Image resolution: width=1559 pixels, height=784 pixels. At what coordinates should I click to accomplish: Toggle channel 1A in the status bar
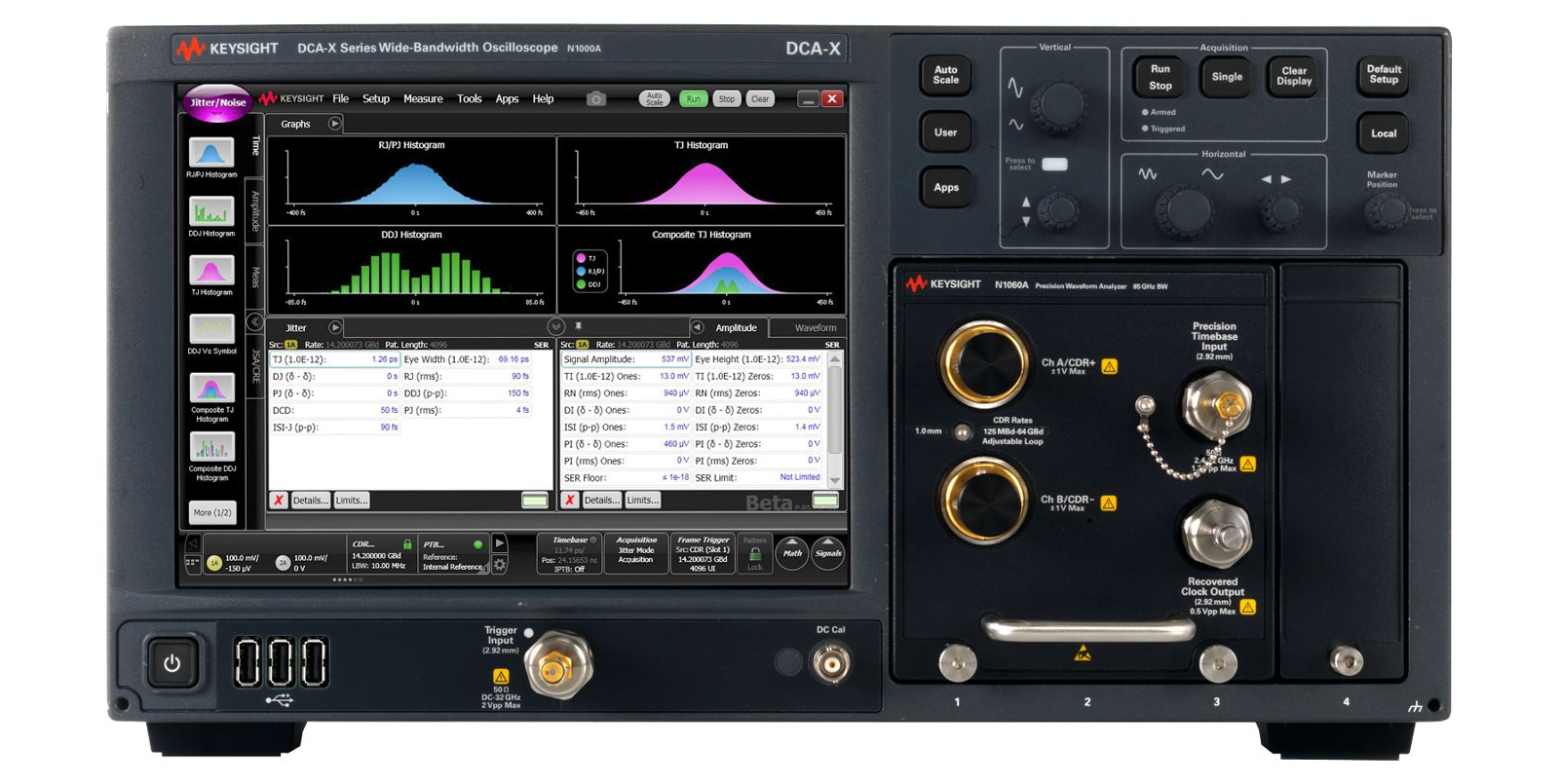tap(214, 562)
